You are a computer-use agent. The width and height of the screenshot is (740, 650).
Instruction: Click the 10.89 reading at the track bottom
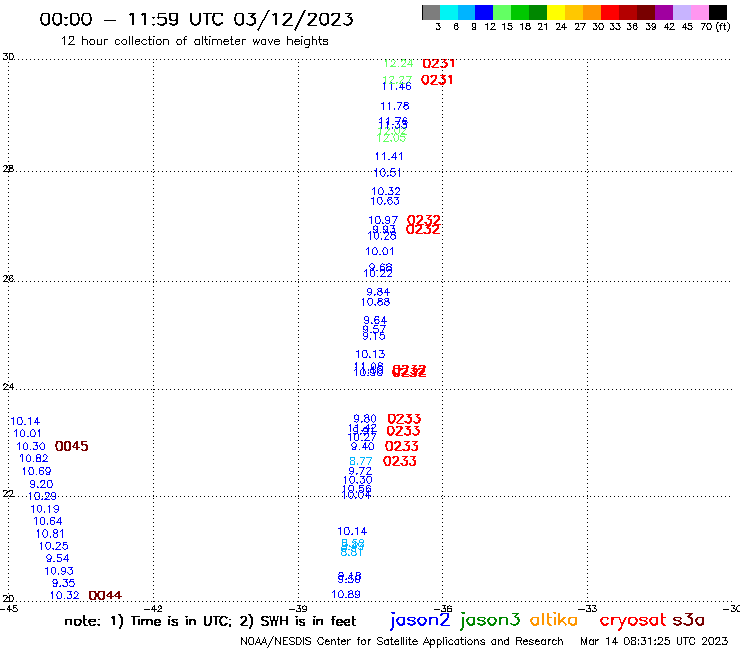346,594
